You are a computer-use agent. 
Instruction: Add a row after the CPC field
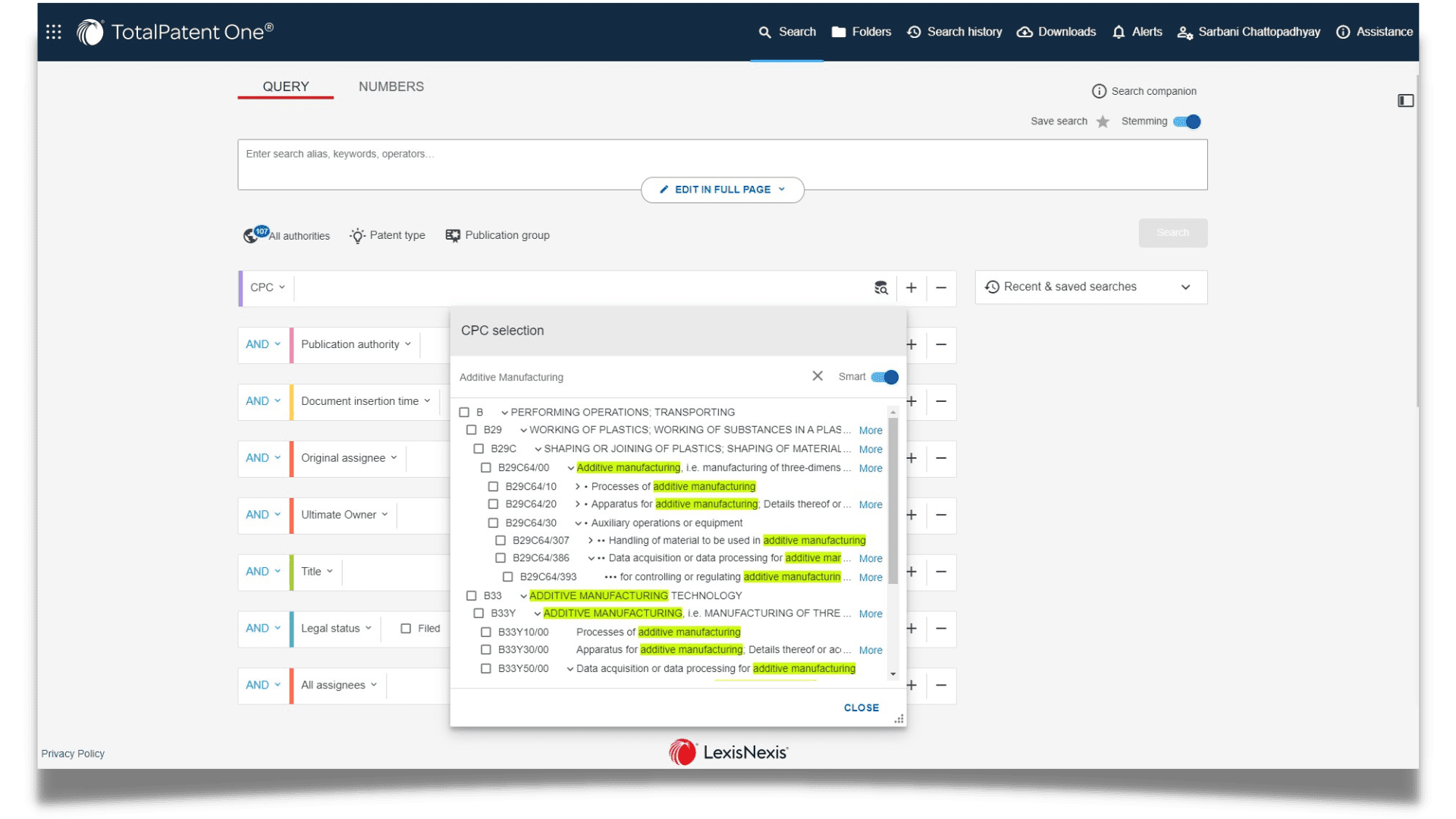point(912,288)
